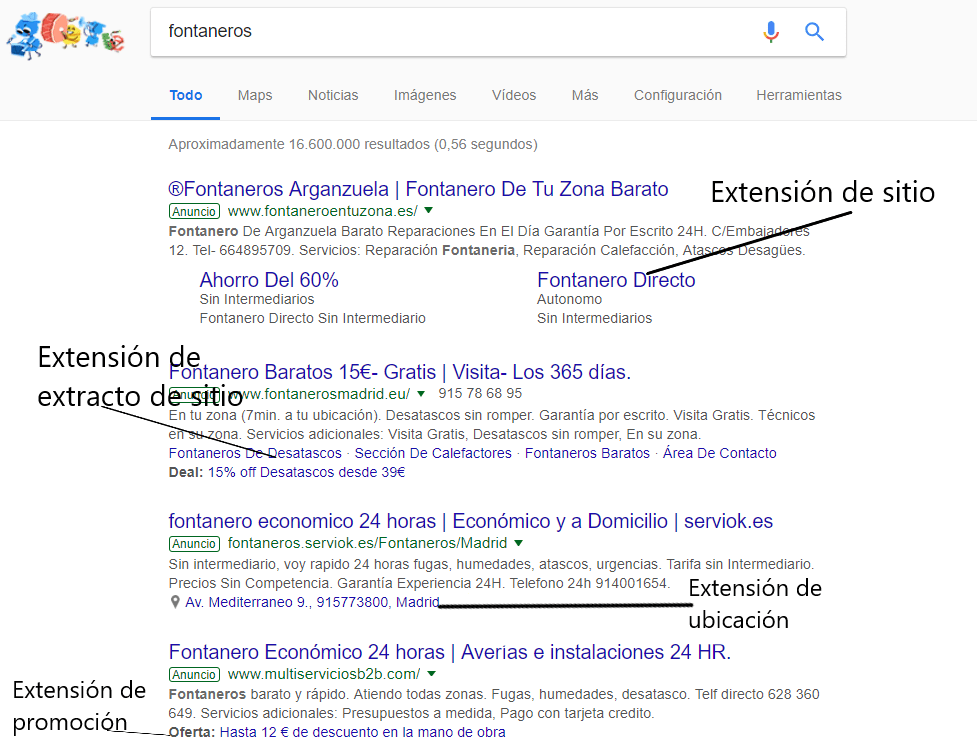Open the Herramientas options
977x754 pixels.
(x=799, y=95)
